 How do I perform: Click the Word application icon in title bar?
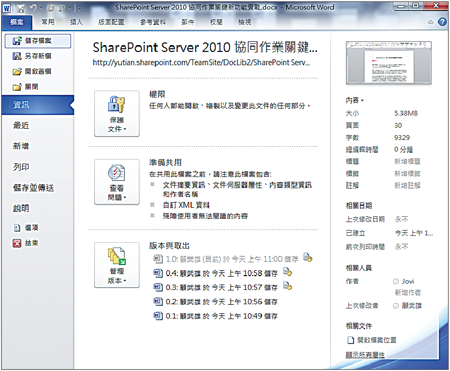(x=7, y=8)
